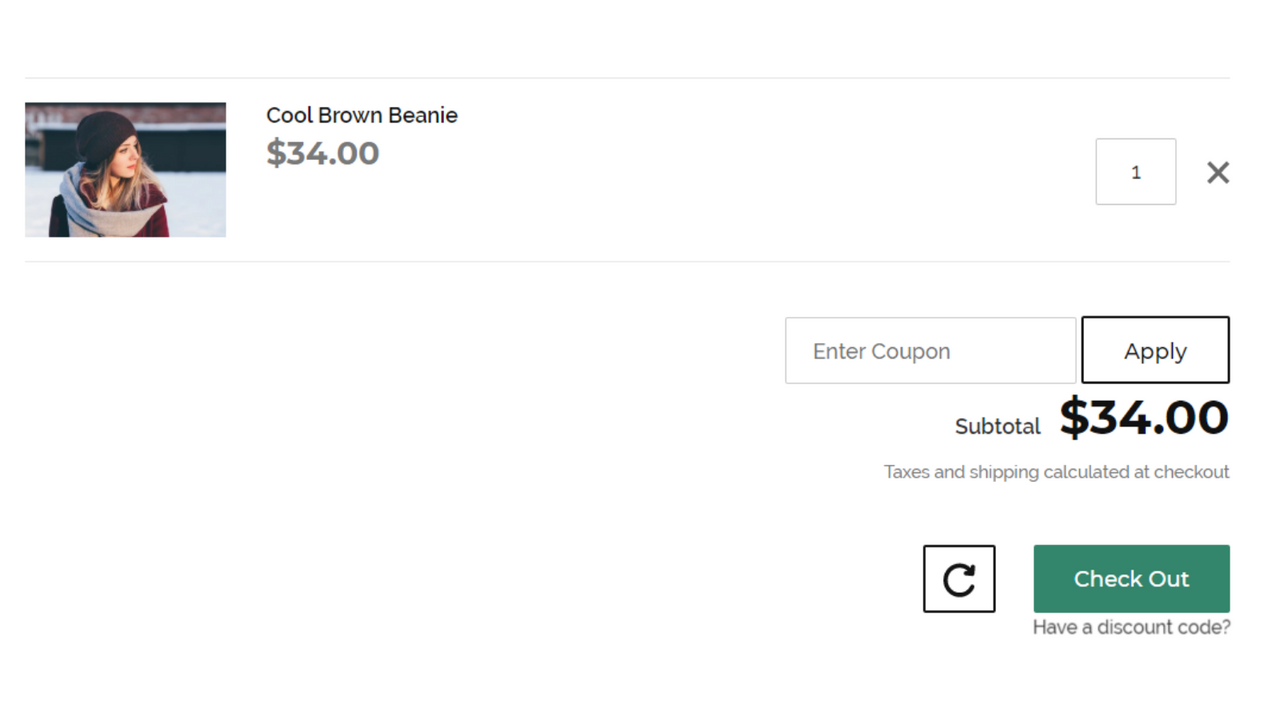Proceed with the green Check Out button
Screen dimensions: 1280x720
coord(1131,578)
